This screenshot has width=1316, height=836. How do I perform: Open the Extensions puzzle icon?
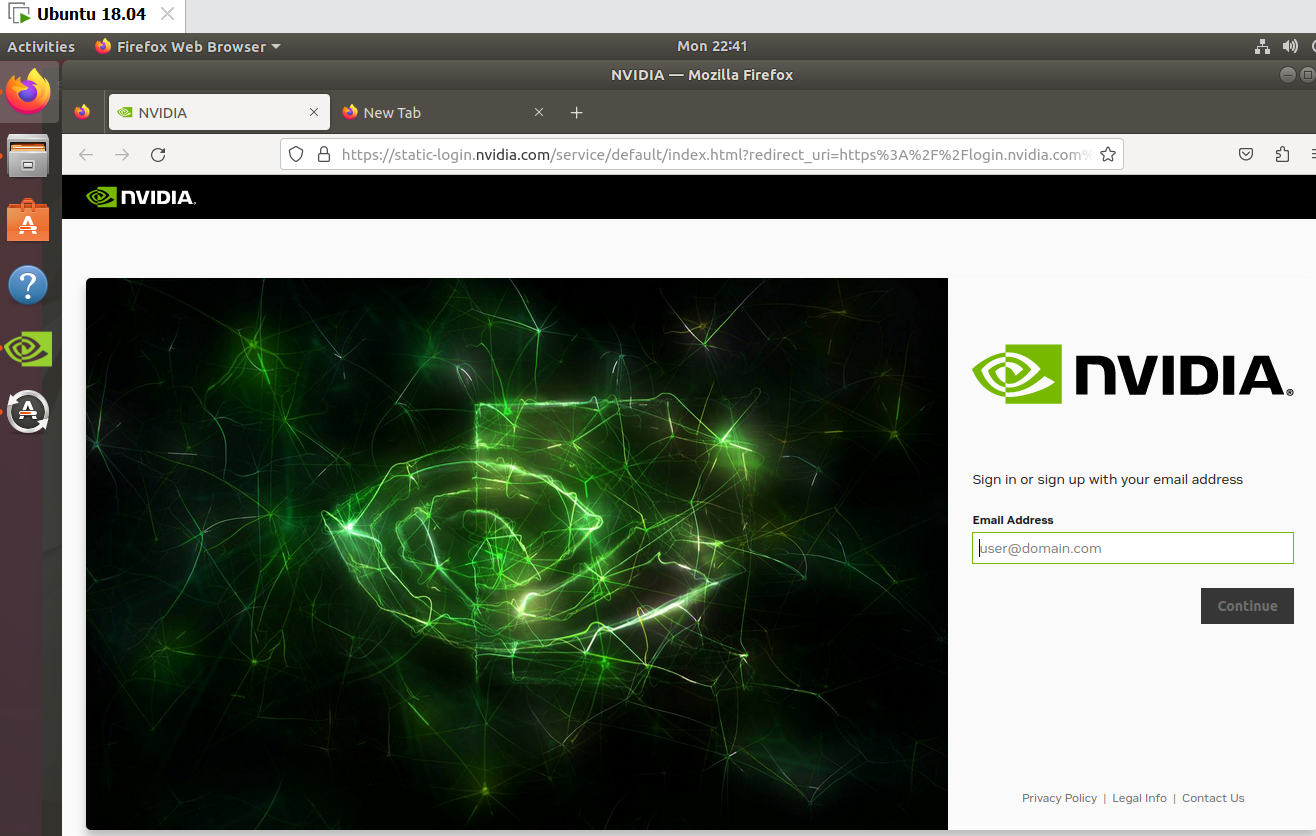pos(1283,154)
